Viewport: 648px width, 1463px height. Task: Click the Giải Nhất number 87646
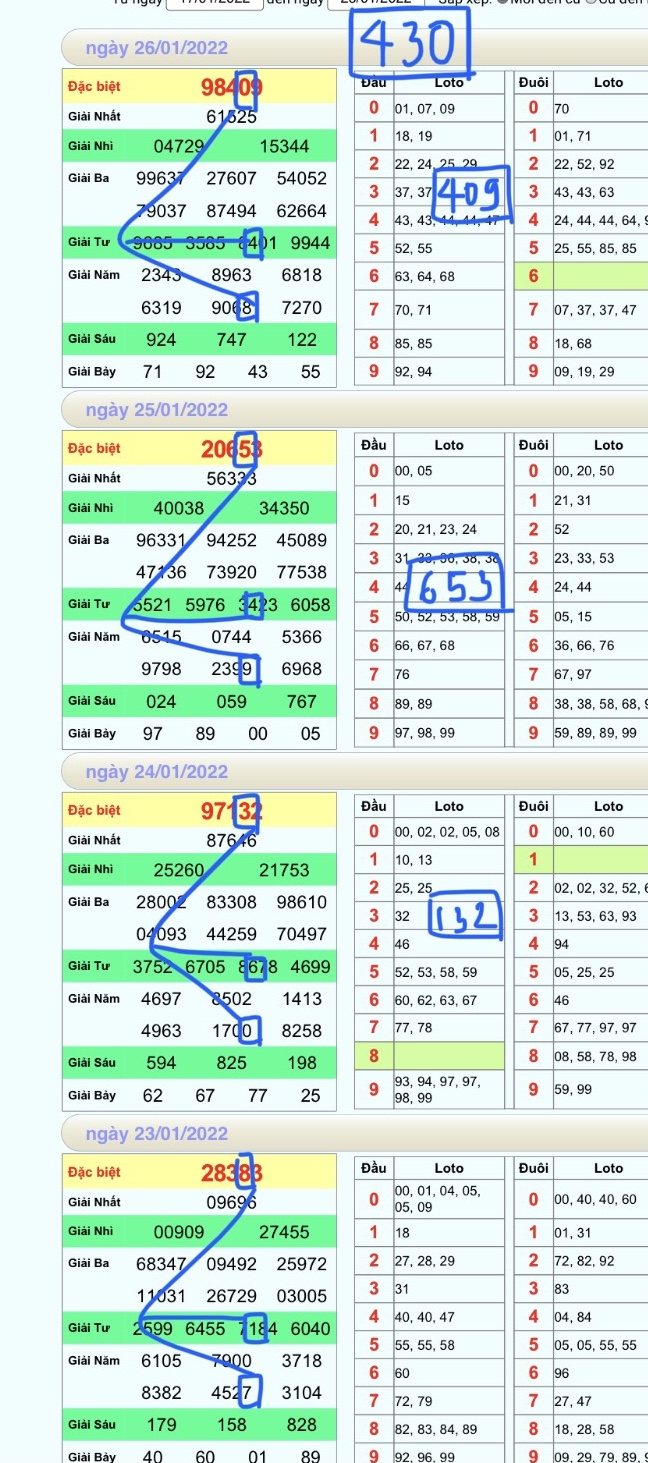point(231,839)
